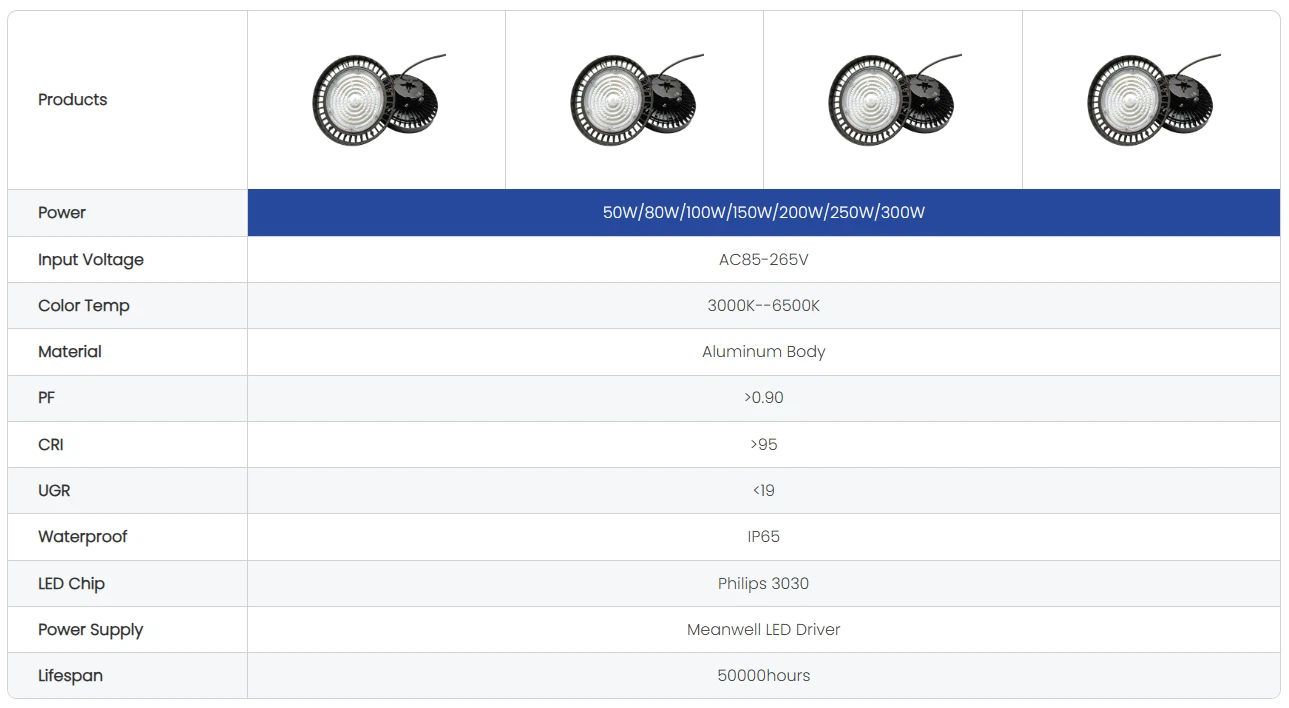Select the 'Products' header cell
1289x708 pixels.
click(x=128, y=100)
